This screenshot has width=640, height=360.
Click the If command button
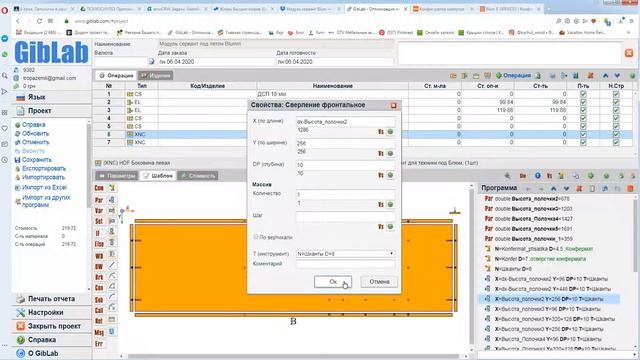98,233
